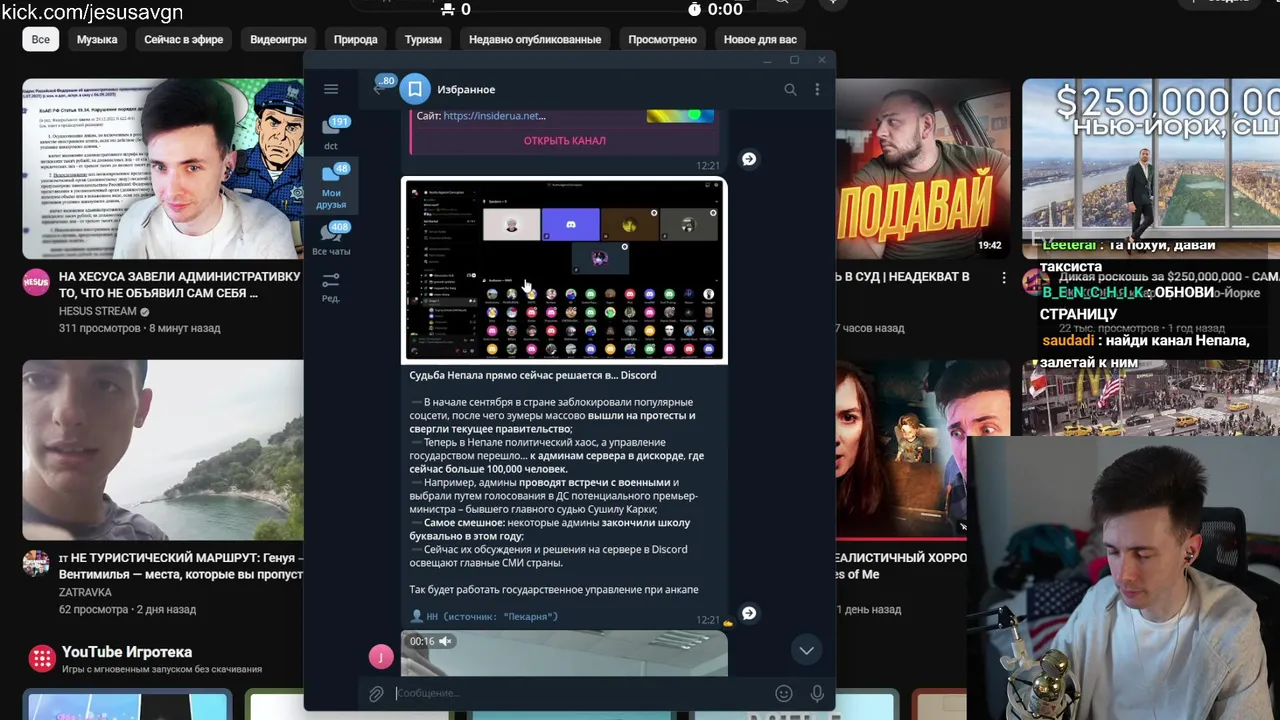
Task: Record a voice message with microphone
Action: 817,693
